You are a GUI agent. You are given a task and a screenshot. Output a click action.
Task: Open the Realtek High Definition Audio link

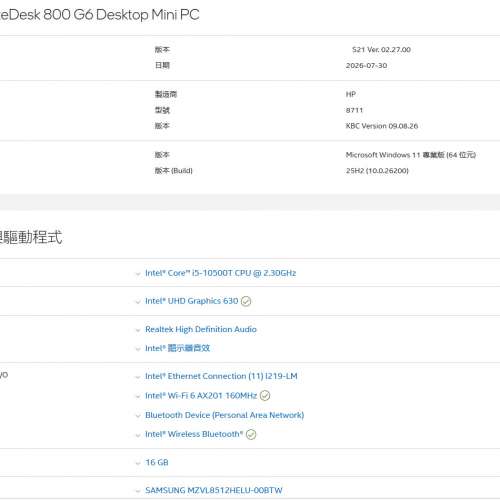201,329
